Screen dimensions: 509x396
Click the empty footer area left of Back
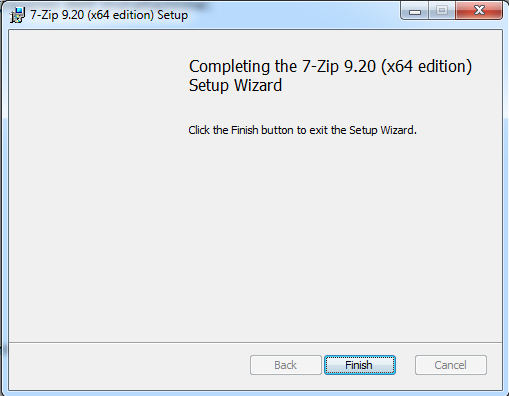(129, 365)
